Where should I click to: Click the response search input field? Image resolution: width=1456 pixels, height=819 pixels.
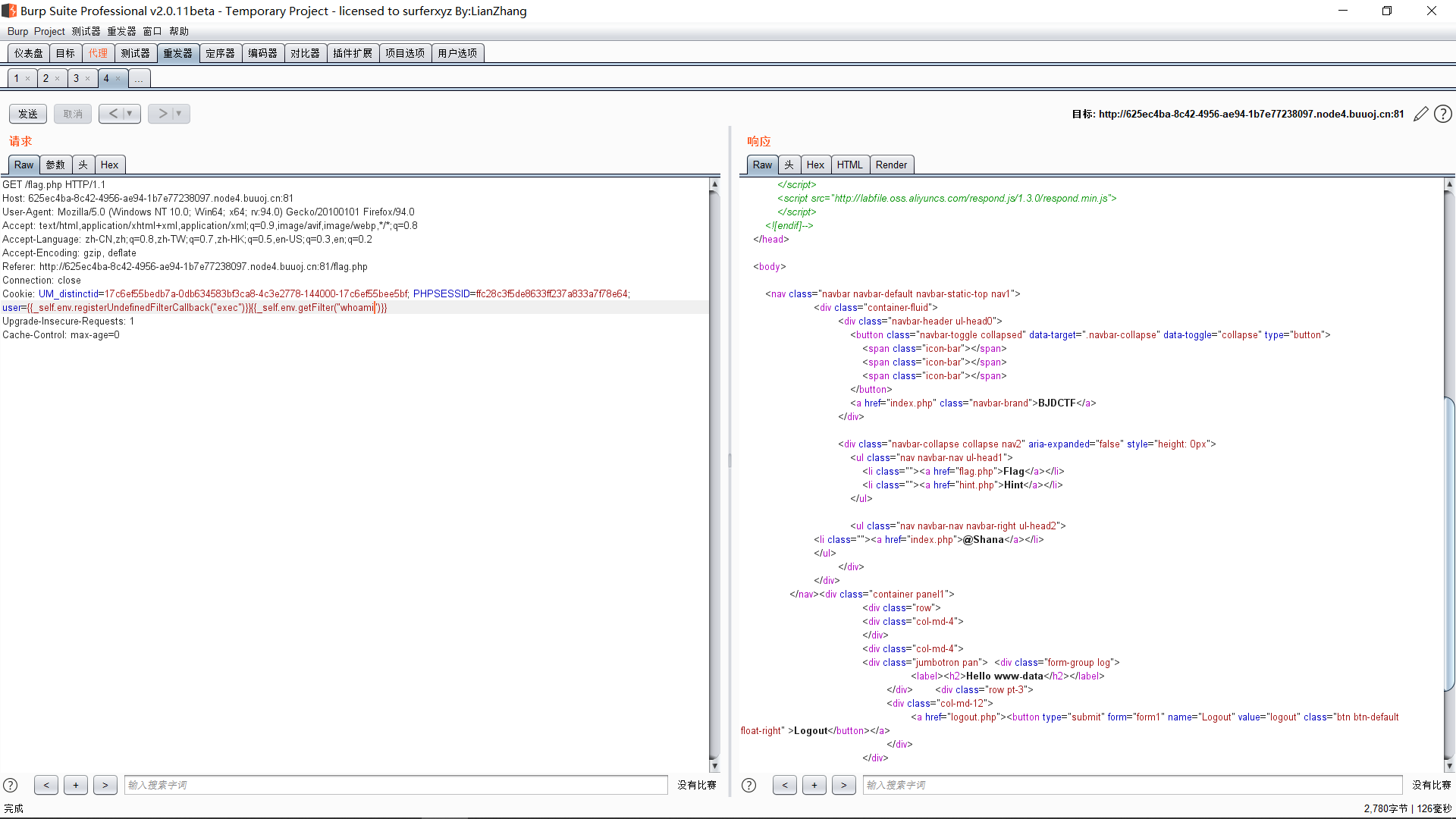[x=1131, y=786]
